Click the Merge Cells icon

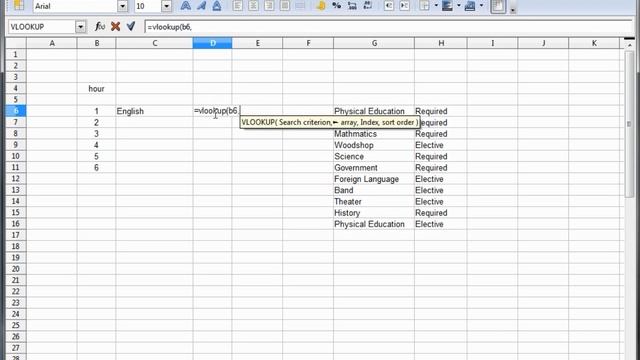click(300, 6)
